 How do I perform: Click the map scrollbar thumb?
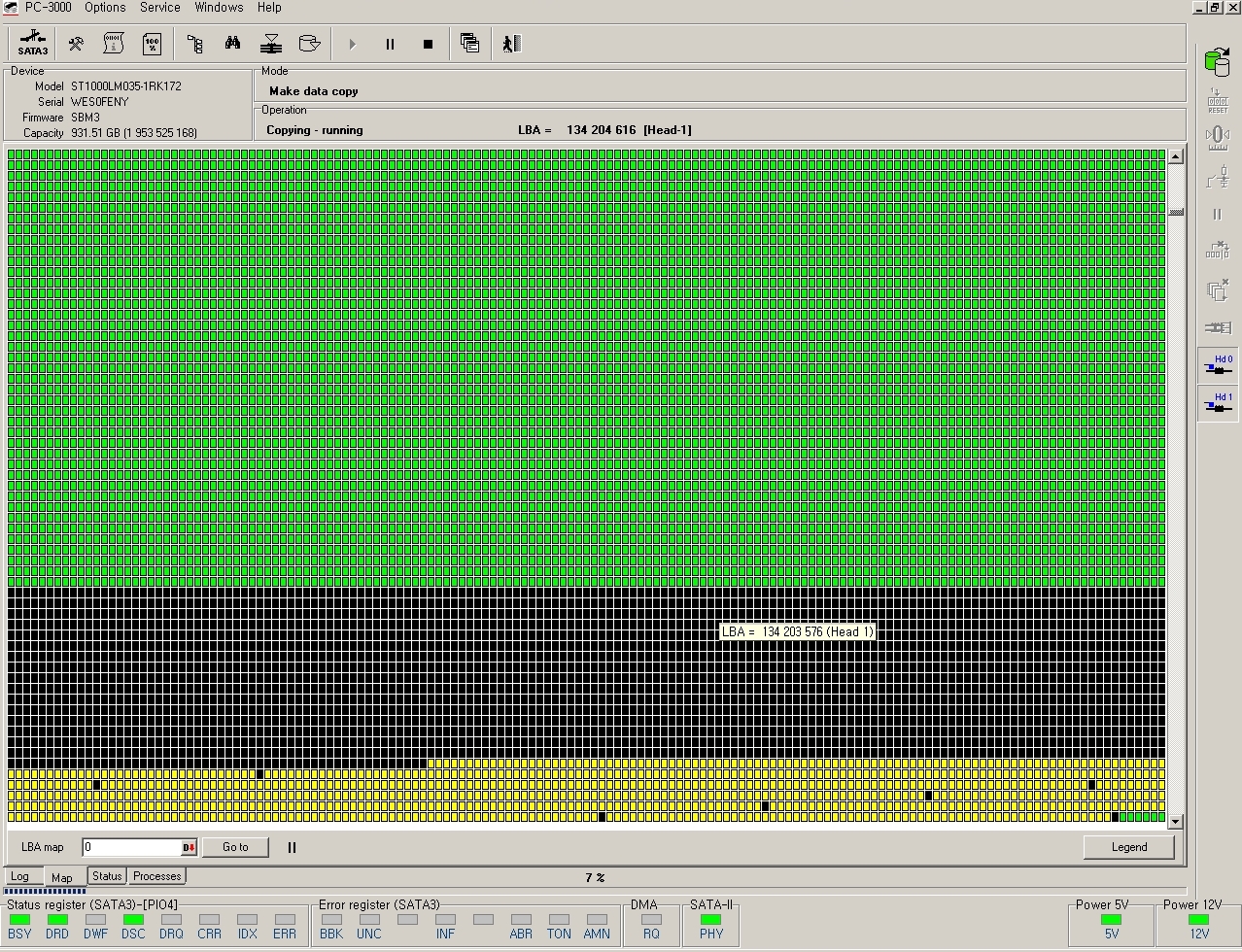click(1176, 213)
